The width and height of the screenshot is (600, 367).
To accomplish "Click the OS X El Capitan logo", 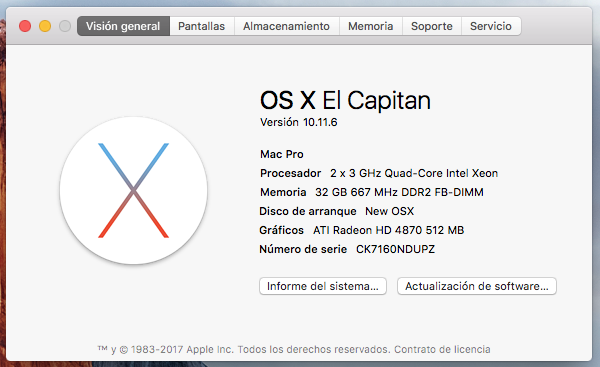I will (134, 190).
